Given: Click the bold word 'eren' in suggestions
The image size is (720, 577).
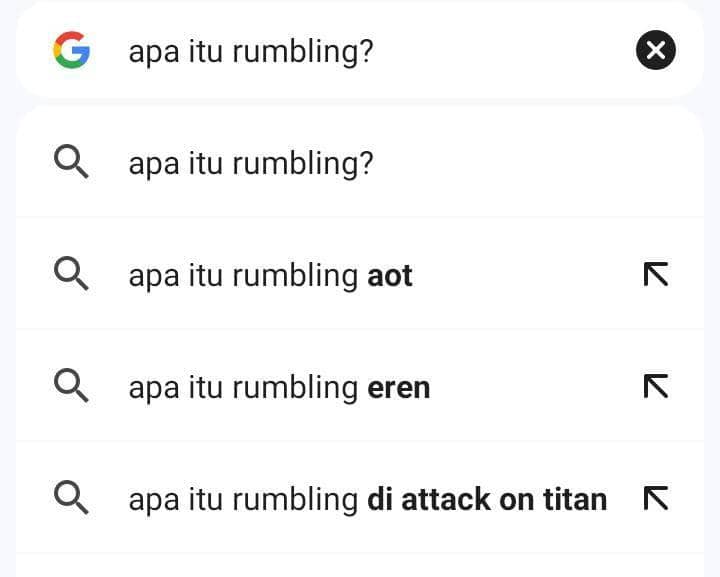Looking at the screenshot, I should (x=398, y=387).
